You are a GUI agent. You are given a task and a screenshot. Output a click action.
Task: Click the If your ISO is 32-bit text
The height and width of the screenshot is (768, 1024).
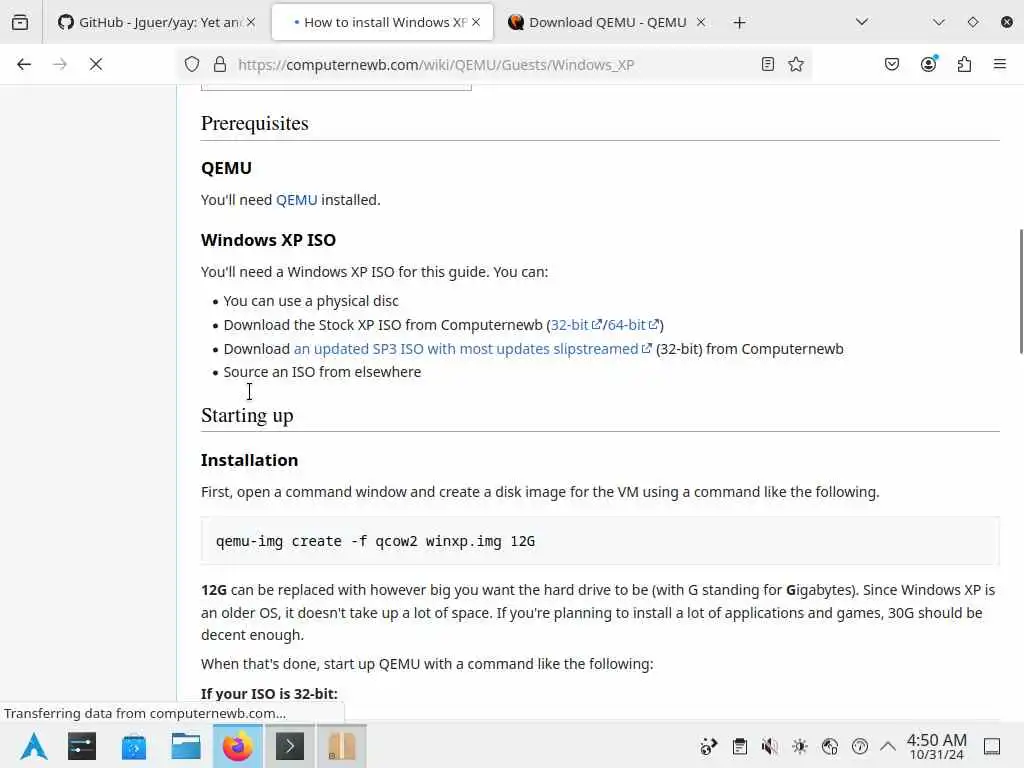pos(269,694)
